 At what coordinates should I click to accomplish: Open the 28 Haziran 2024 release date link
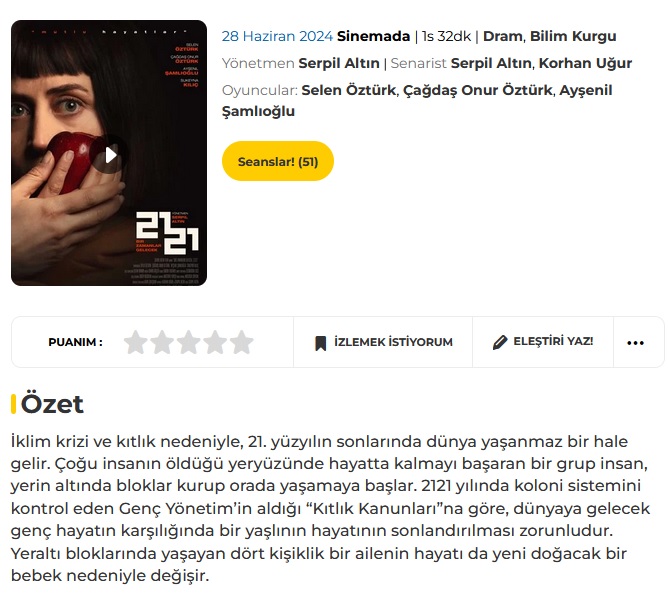click(277, 36)
